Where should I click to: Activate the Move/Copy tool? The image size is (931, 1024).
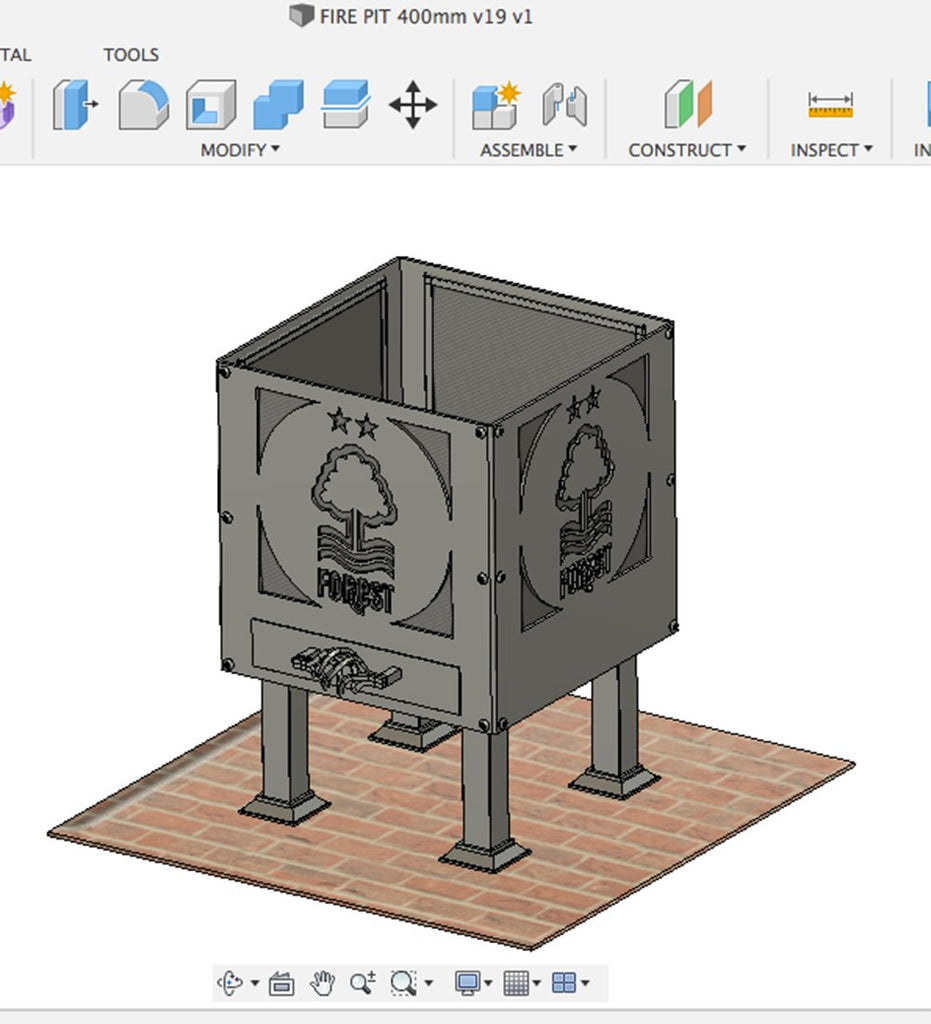[413, 104]
